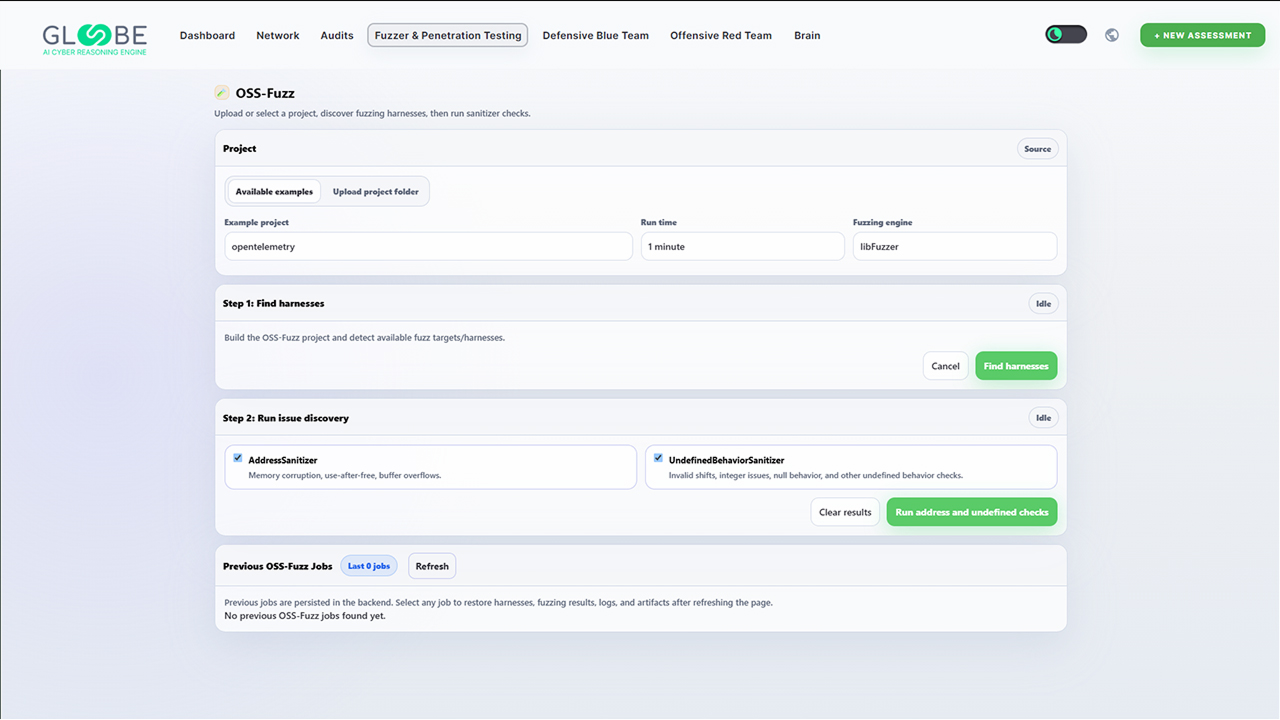Click 'Step 2: Run issue discovery' heading
The image size is (1280, 720).
(286, 418)
